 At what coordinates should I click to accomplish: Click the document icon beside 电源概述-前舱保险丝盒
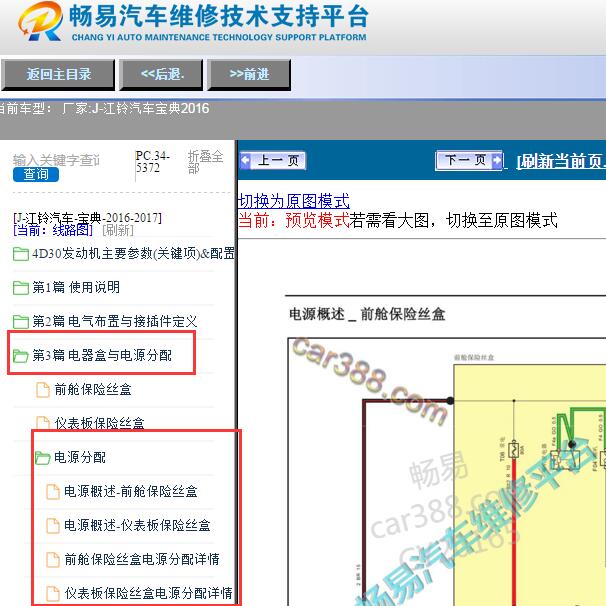pyautogui.click(x=53, y=492)
